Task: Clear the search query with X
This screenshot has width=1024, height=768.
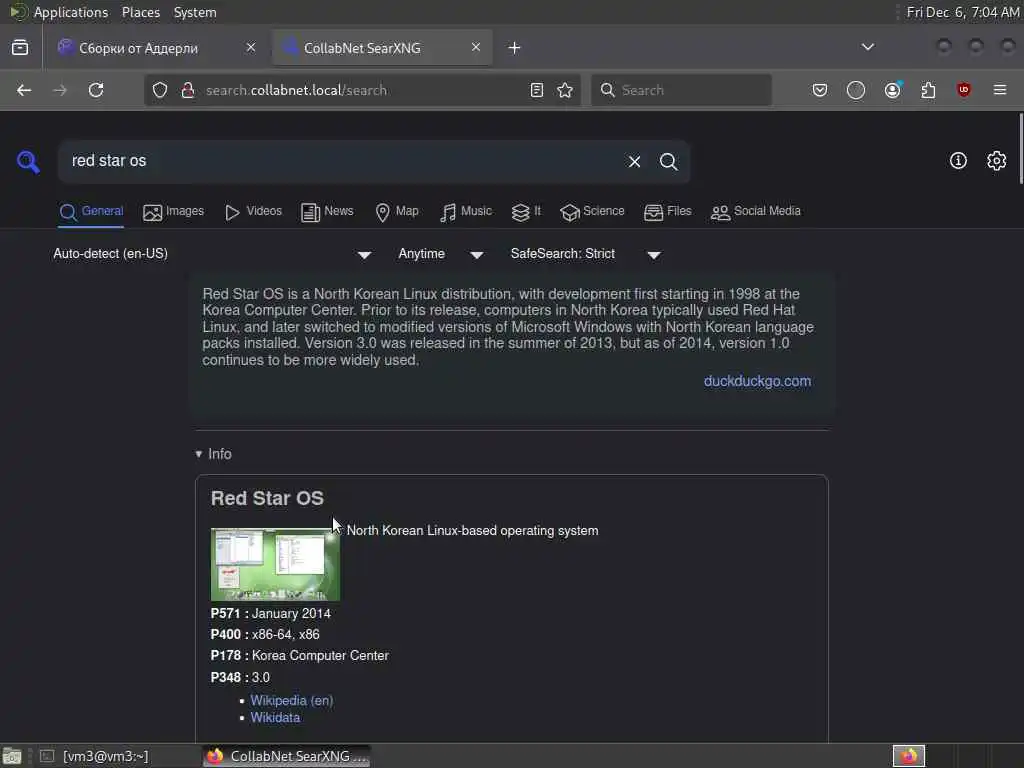Action: 634,161
